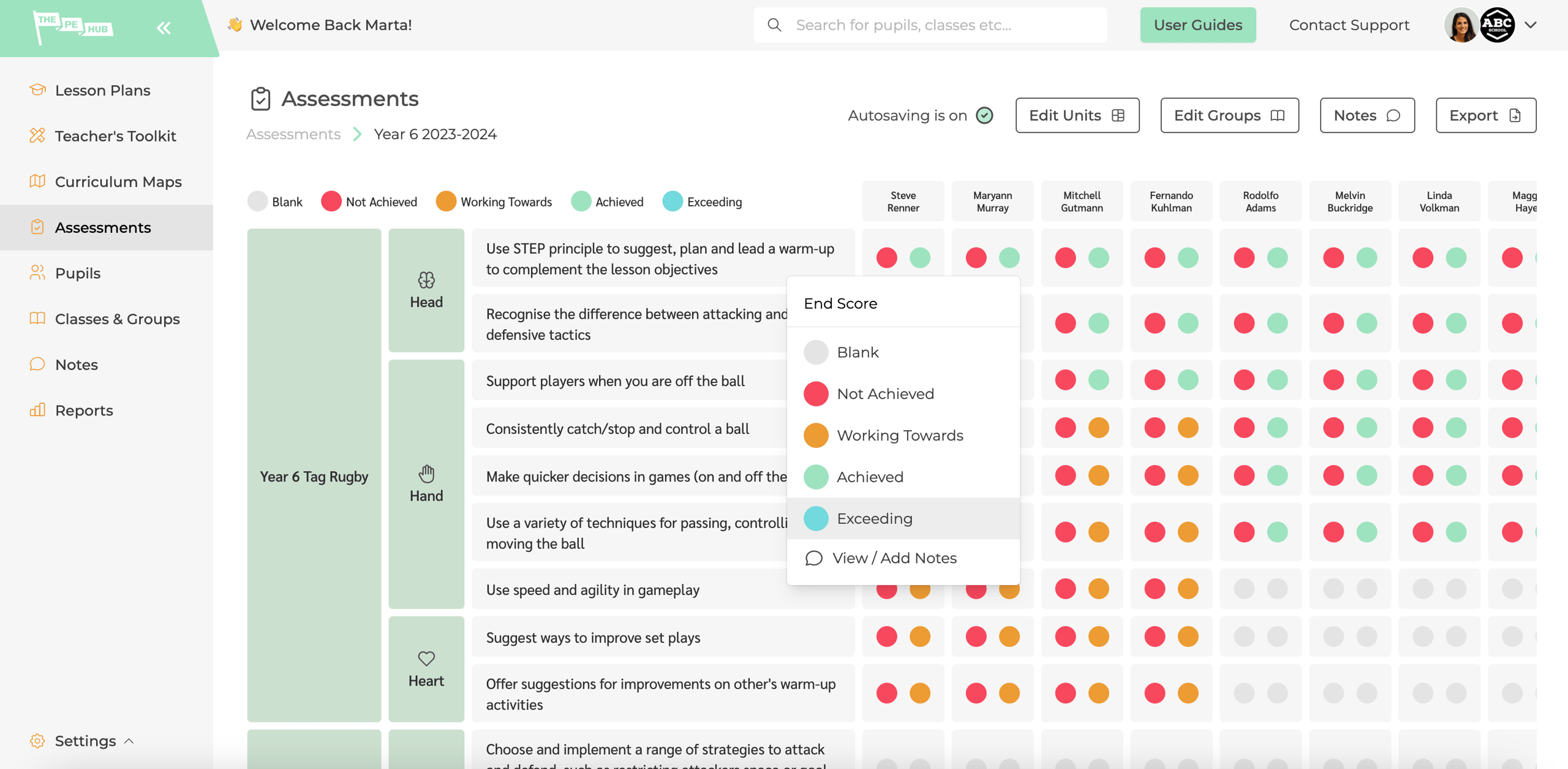Select the Teacher's Toolkit sidebar icon
This screenshot has width=1568, height=769.
(37, 135)
